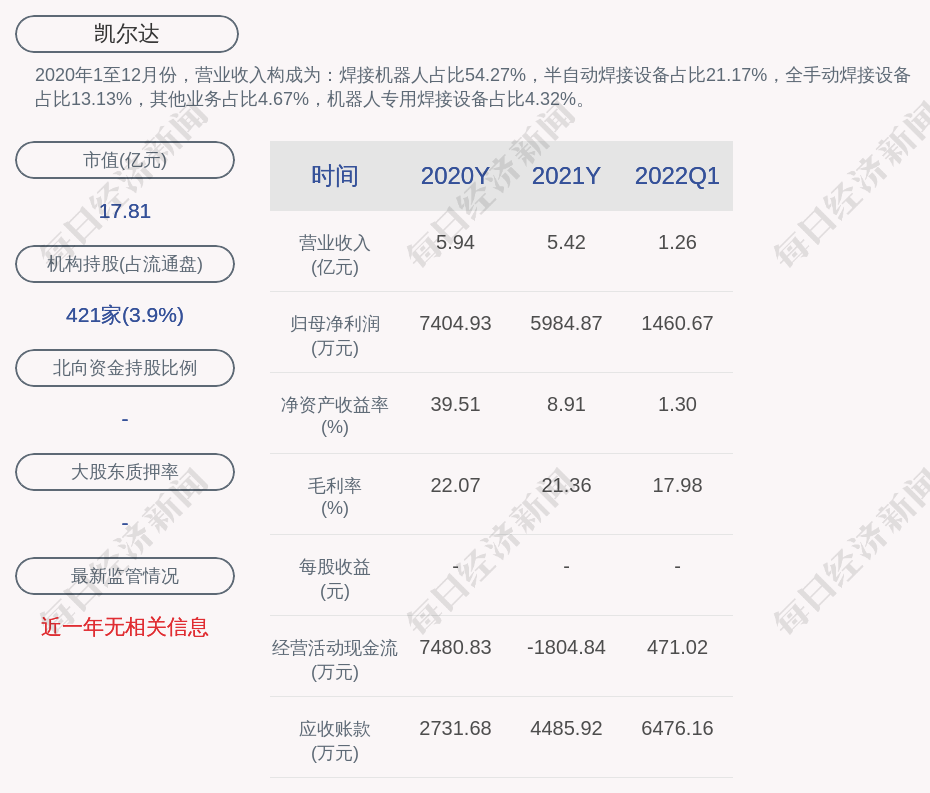
Task: Click net profit value 1460.67
Action: [x=677, y=323]
